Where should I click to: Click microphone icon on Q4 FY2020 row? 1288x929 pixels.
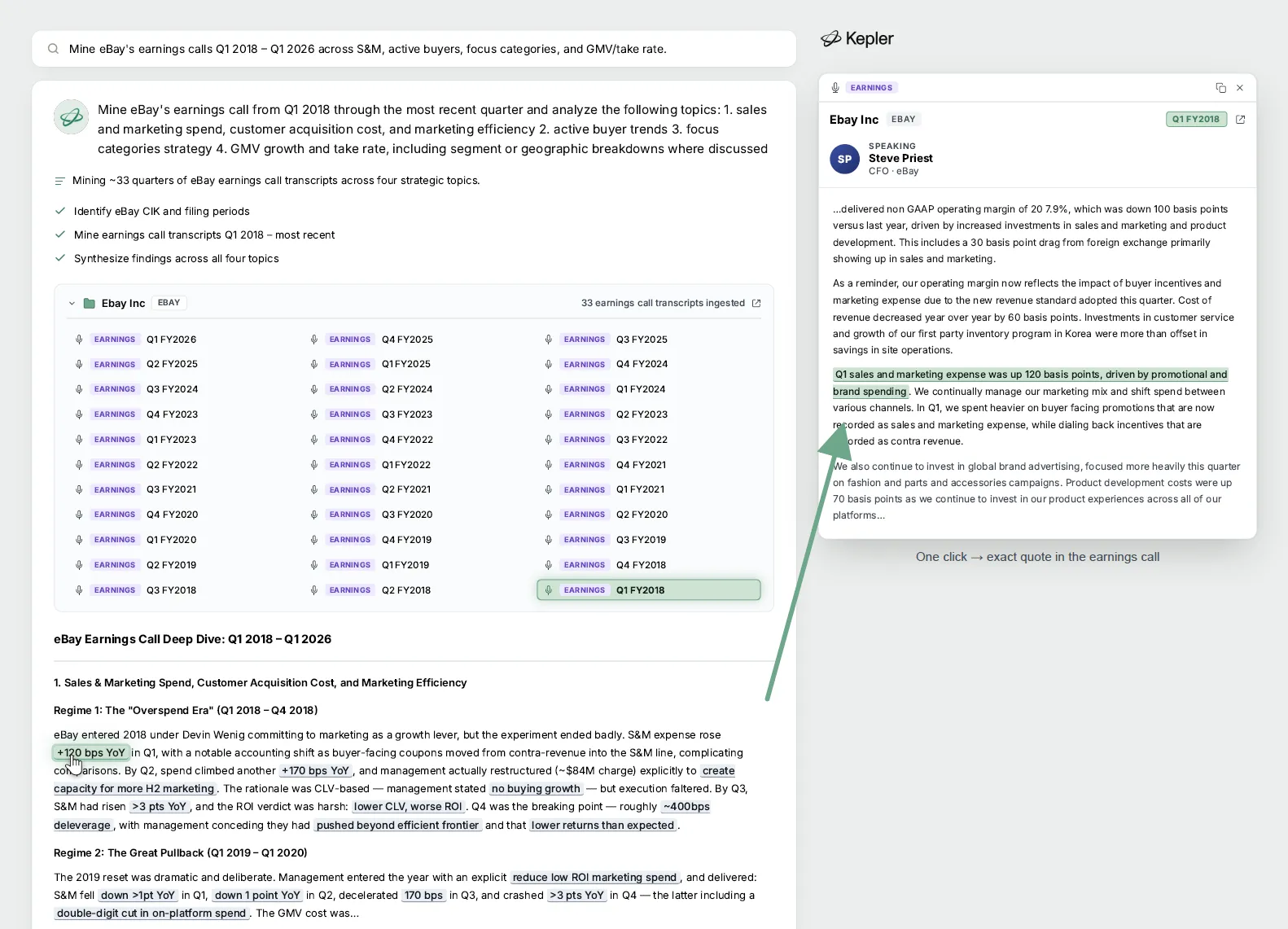[79, 515]
